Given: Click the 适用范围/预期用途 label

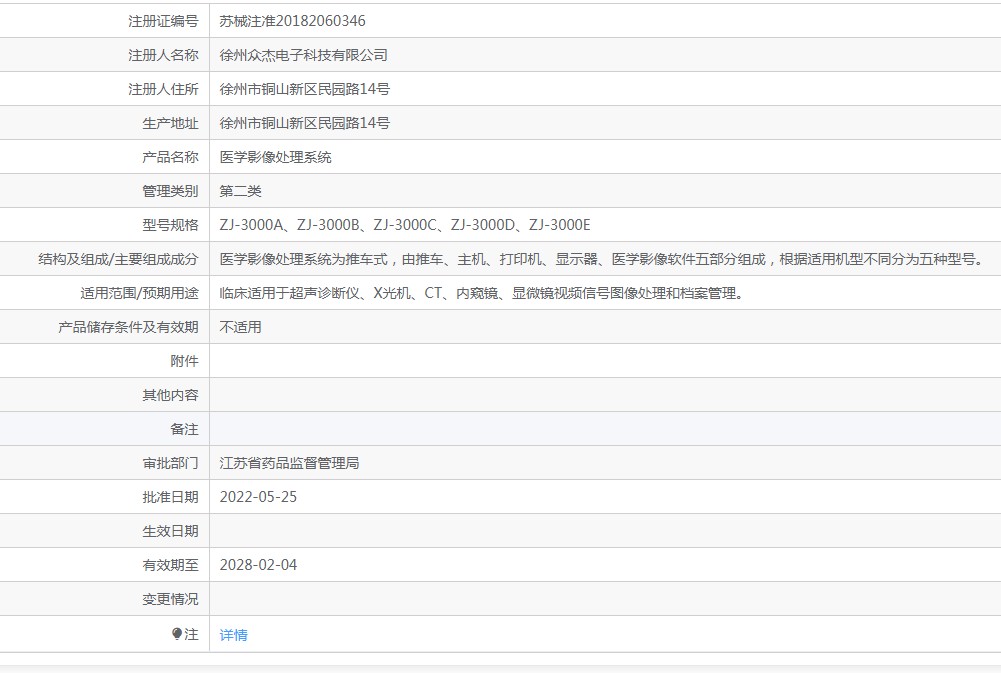Looking at the screenshot, I should click(x=139, y=293).
